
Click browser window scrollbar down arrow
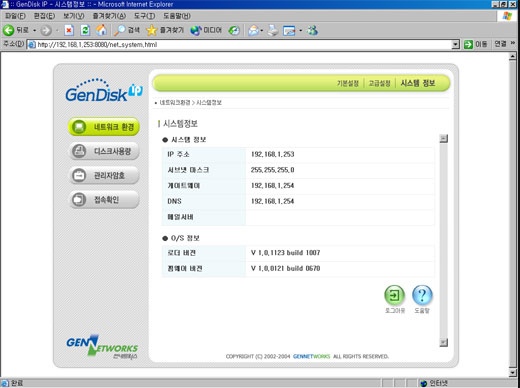tap(513, 372)
